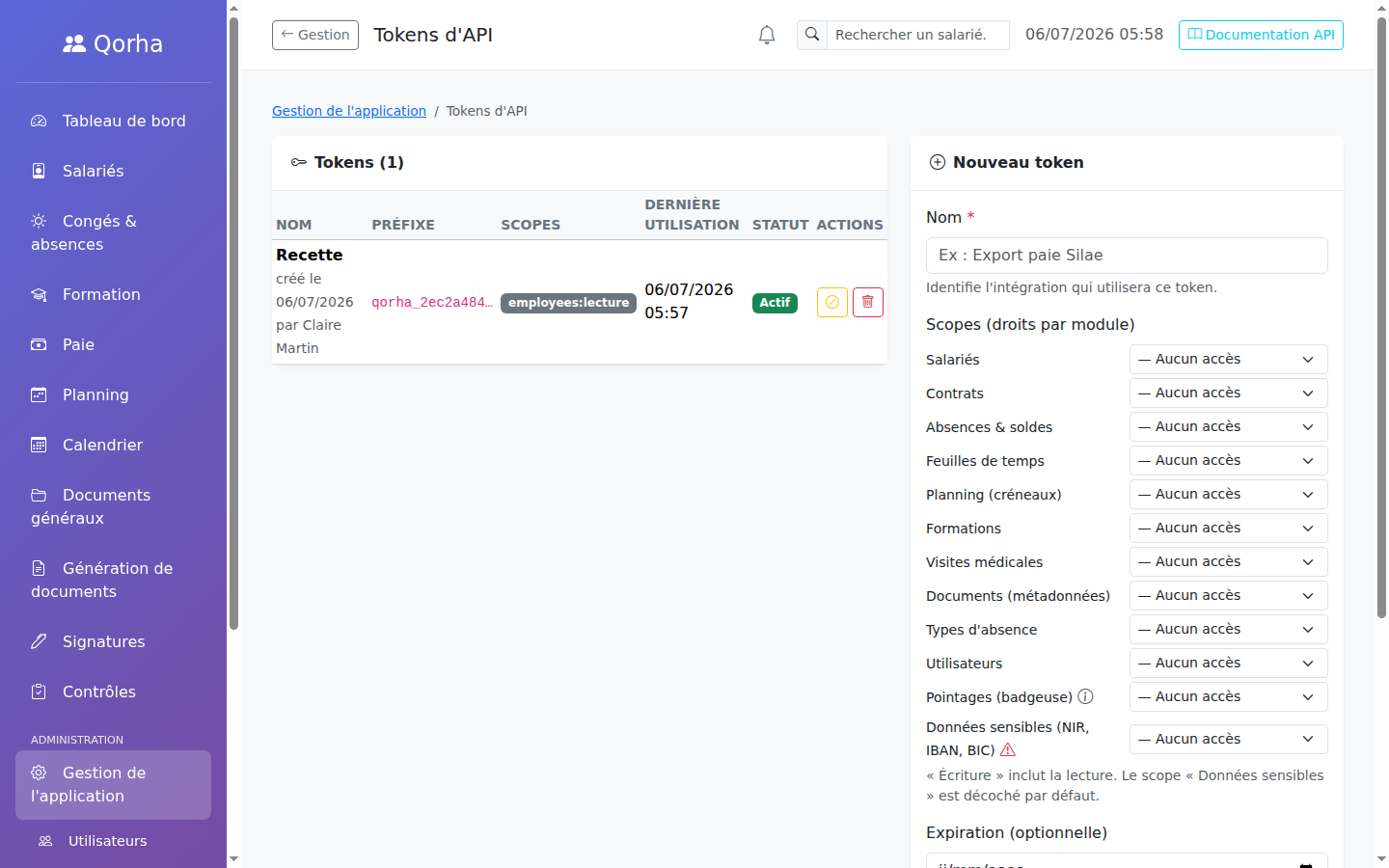Image resolution: width=1389 pixels, height=868 pixels.
Task: Click the Salariés badge icon in the sidebar
Action: 39,171
